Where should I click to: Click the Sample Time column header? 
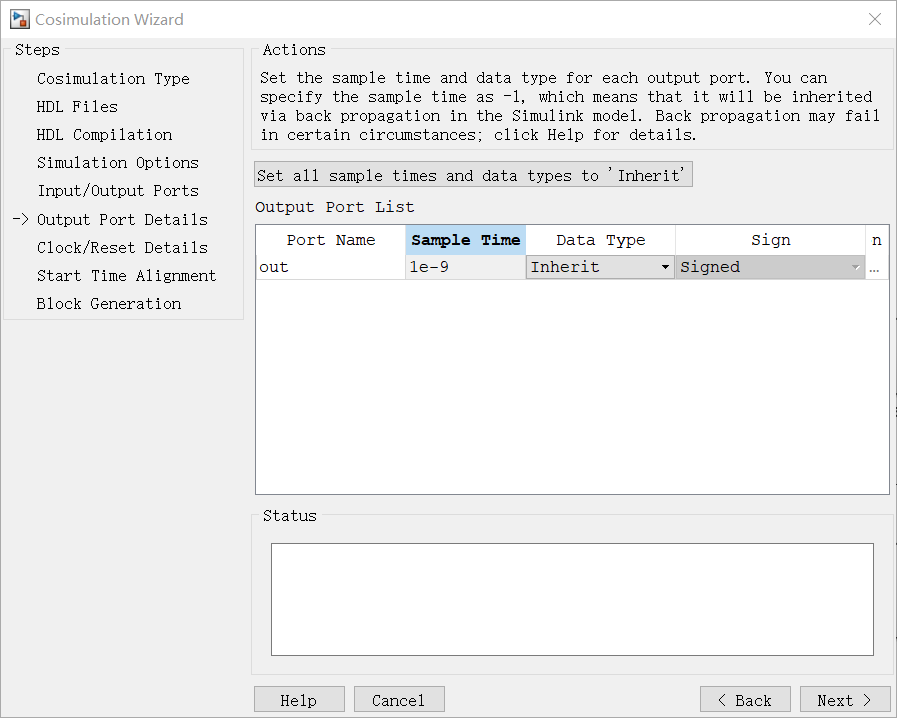point(466,240)
